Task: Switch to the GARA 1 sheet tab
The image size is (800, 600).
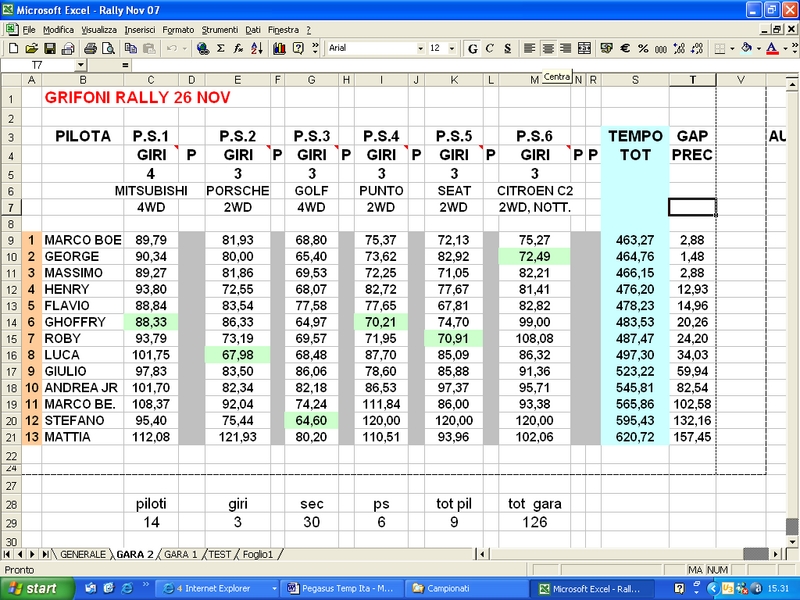Action: tap(181, 554)
